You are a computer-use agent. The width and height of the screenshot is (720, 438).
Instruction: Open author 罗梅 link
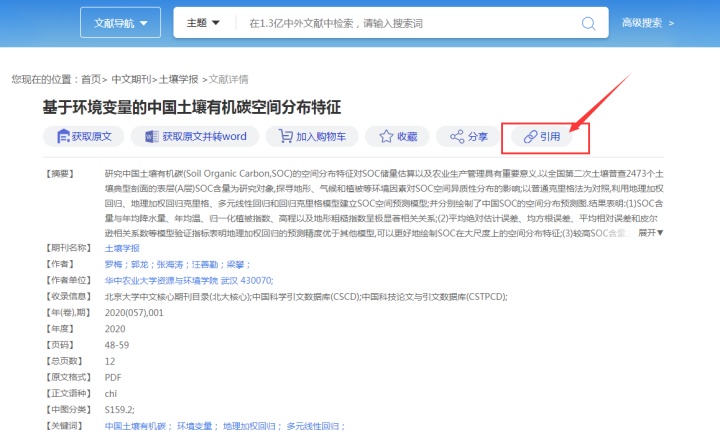(113, 264)
